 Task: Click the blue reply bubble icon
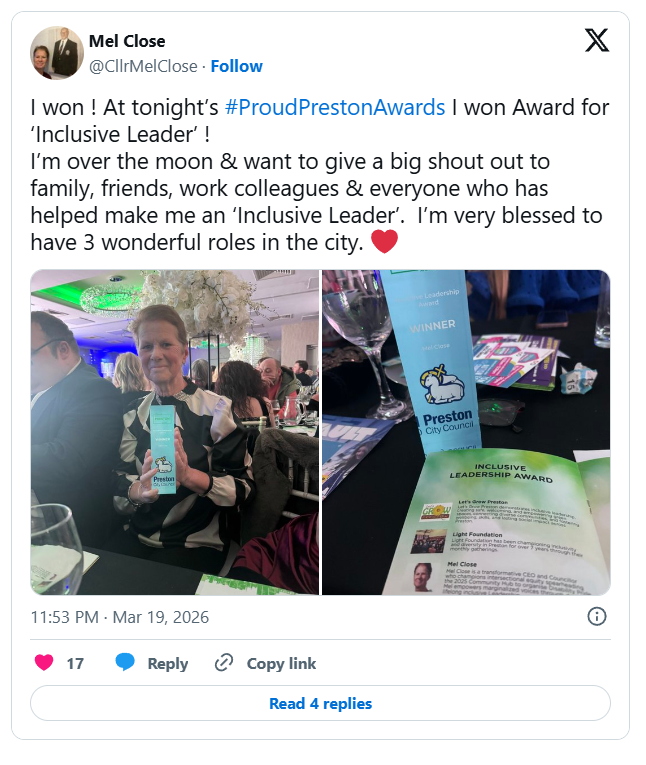coord(125,663)
